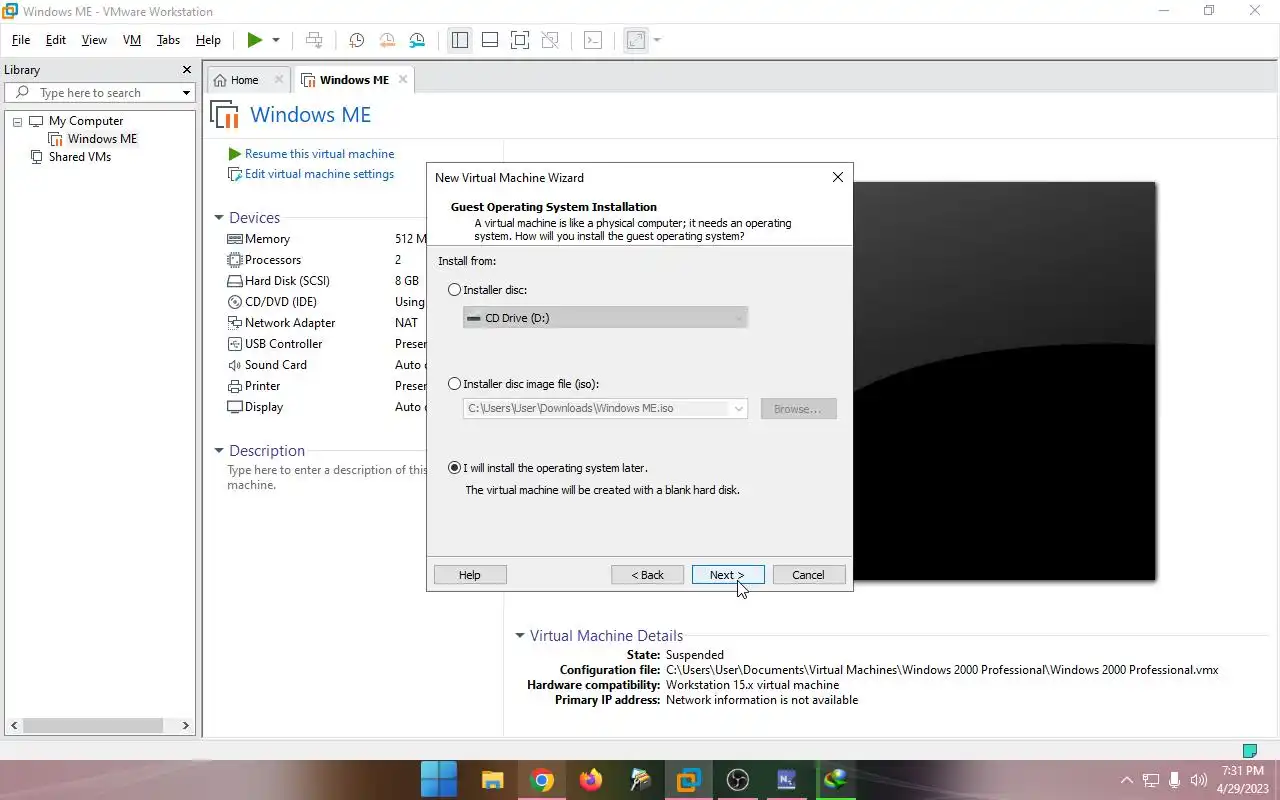
Task: Close the Windows ME tab
Action: click(x=403, y=80)
